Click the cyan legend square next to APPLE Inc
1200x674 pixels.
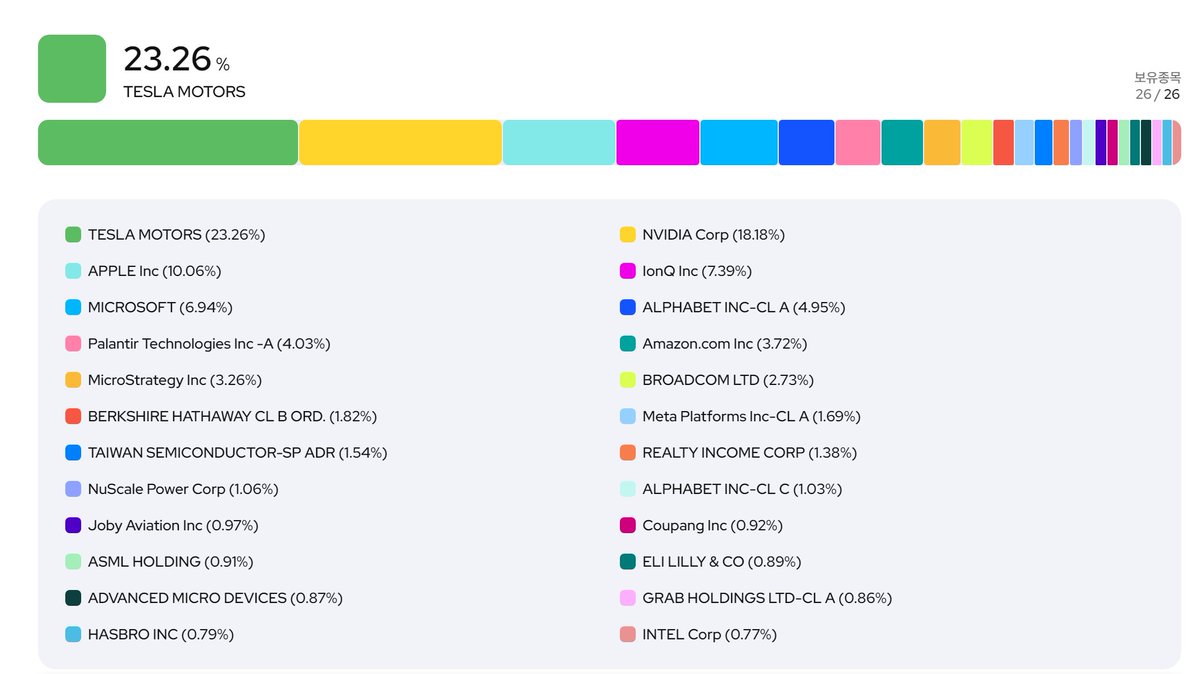pyautogui.click(x=73, y=271)
